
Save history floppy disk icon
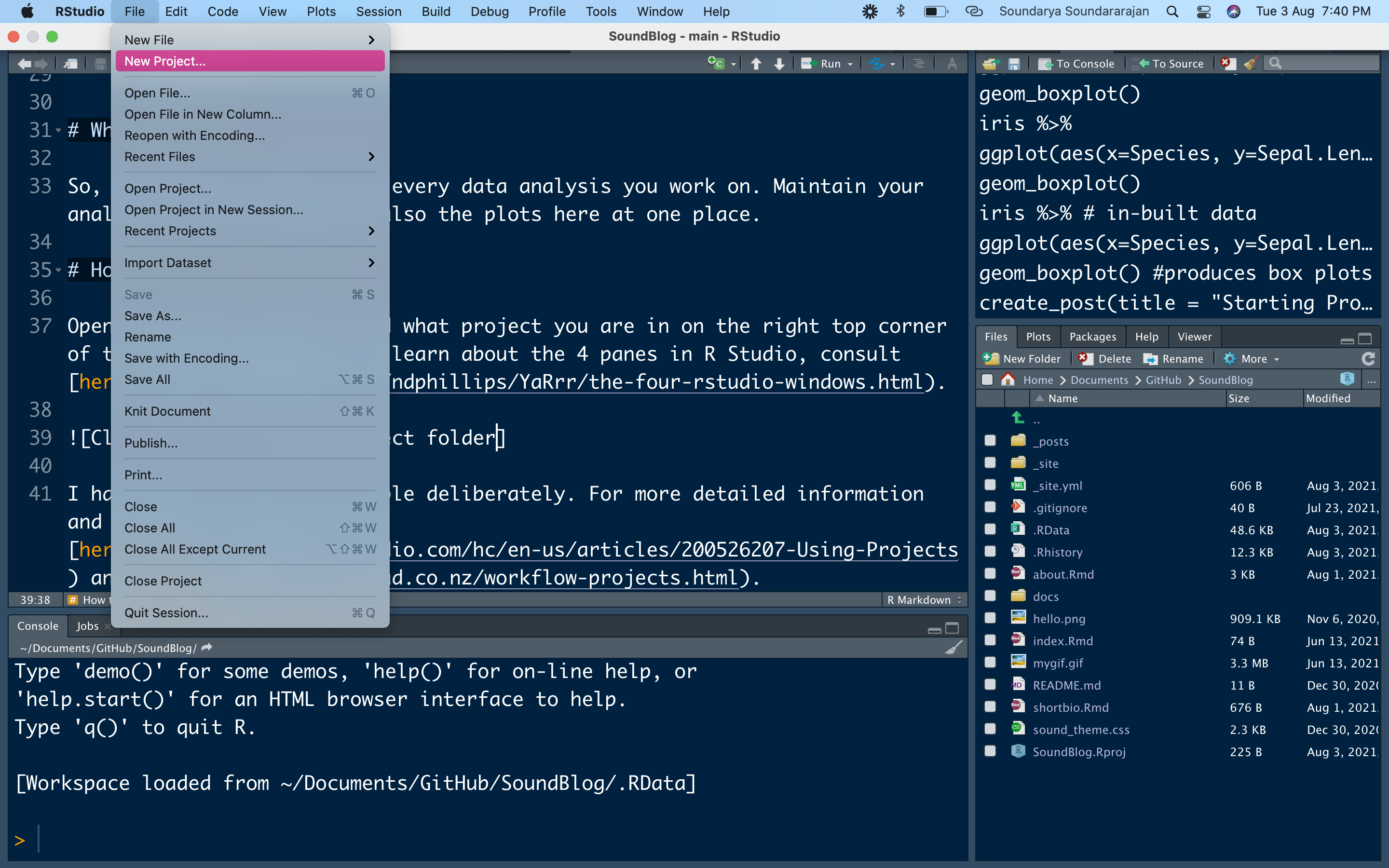click(x=1014, y=64)
